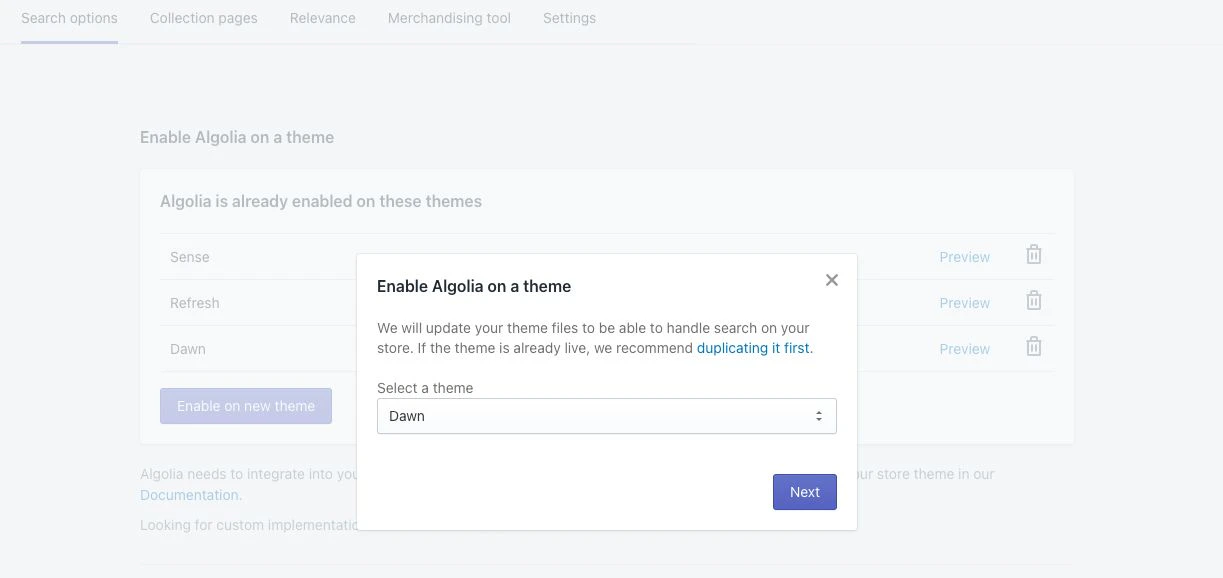Open the Settings tab

(x=569, y=17)
